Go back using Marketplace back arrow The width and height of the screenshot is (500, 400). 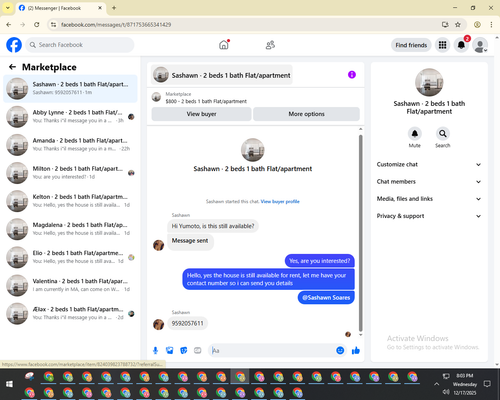click(12, 67)
